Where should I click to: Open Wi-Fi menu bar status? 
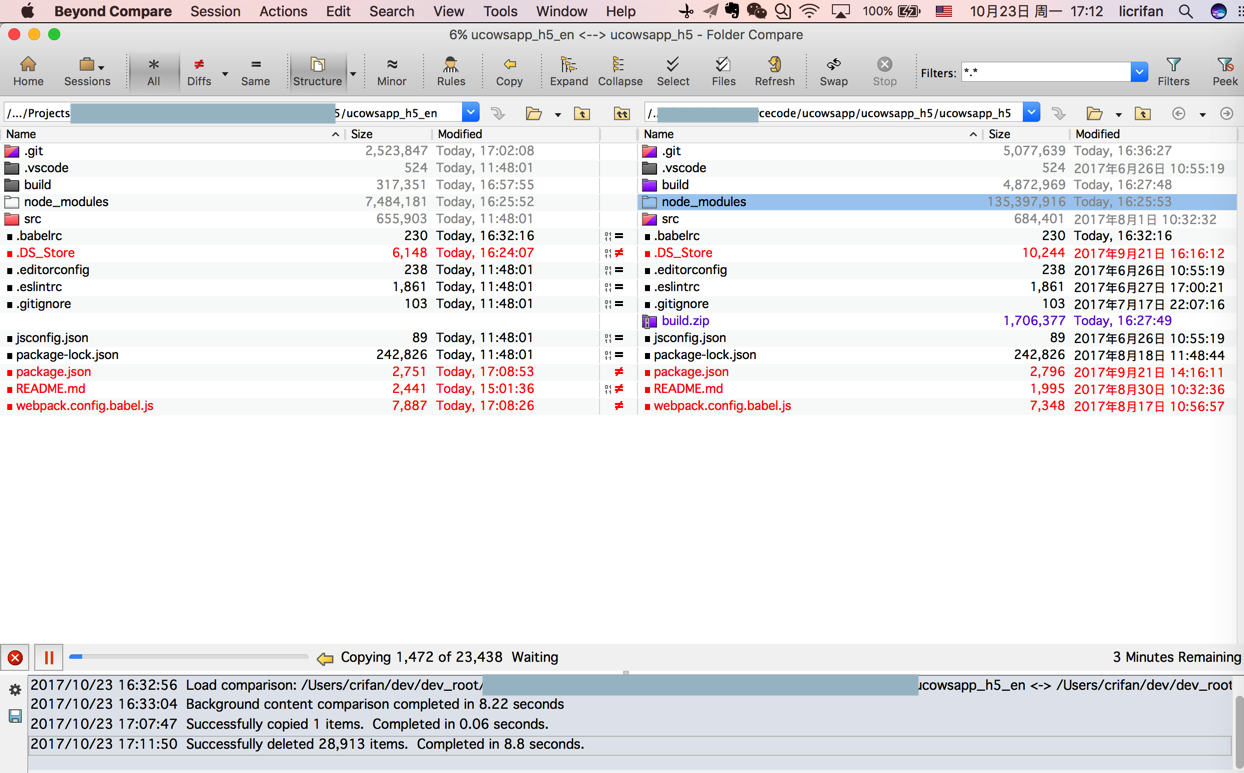[x=809, y=11]
